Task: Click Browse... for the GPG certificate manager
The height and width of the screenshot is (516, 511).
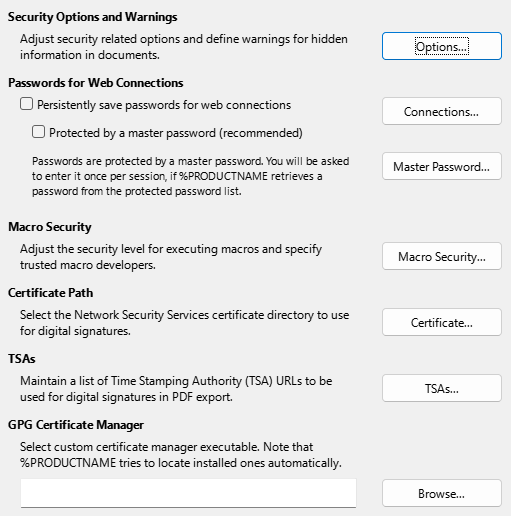Action: click(x=442, y=493)
